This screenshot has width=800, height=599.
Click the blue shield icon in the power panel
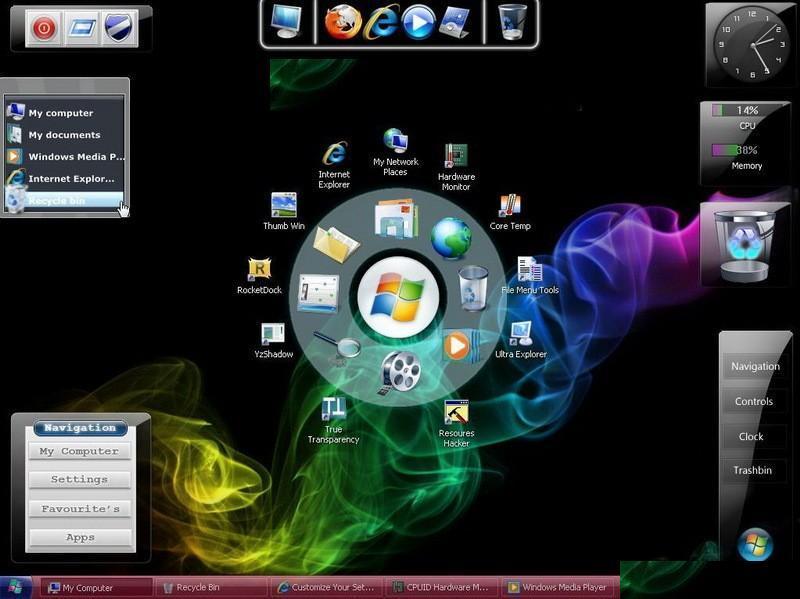[x=119, y=28]
